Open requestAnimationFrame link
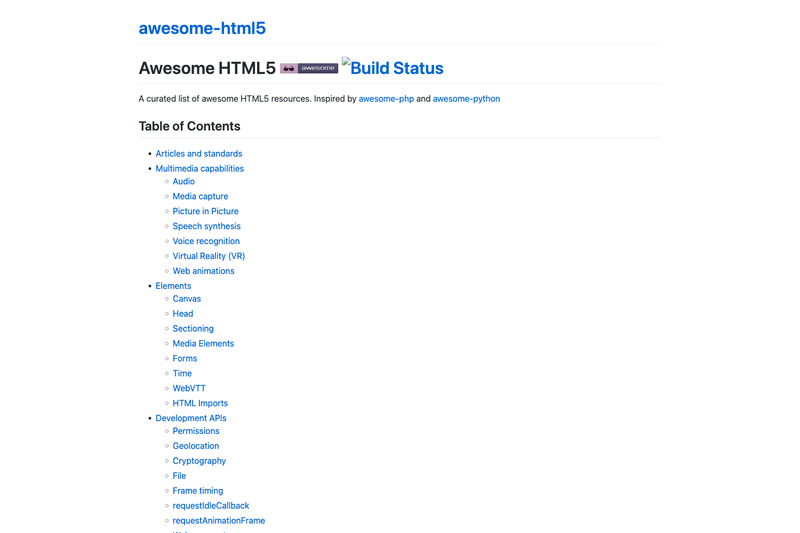800x533 pixels. point(218,521)
